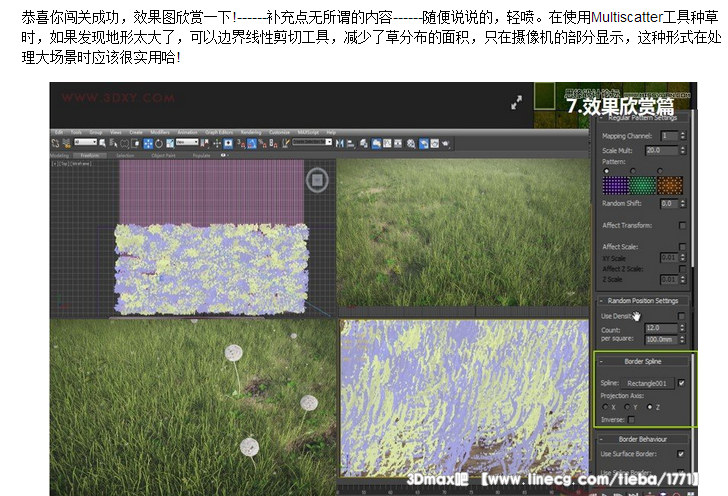Select the X projection axis radio
This screenshot has width=728, height=496.
(605, 407)
